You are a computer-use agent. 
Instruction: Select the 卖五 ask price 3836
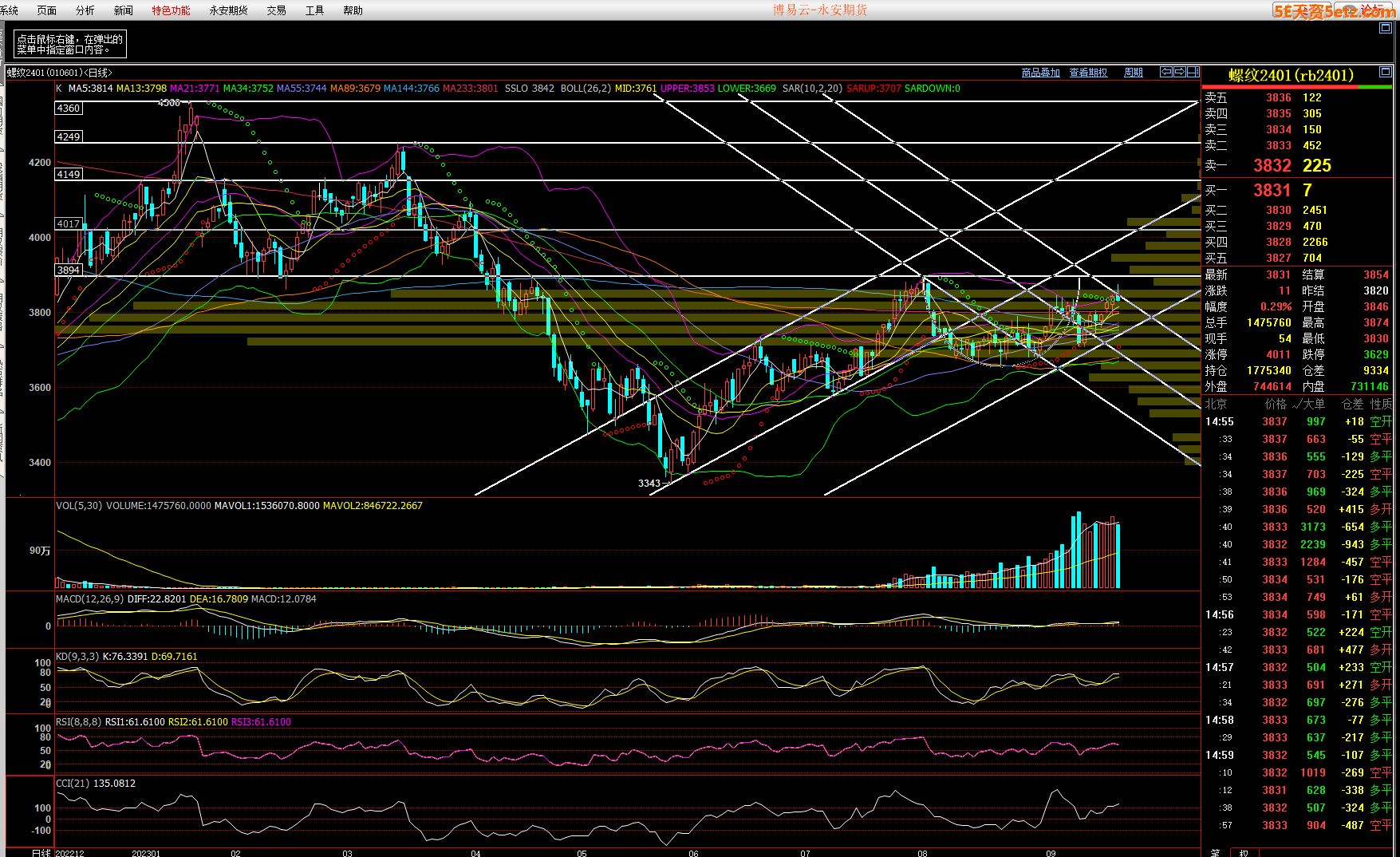[1279, 98]
